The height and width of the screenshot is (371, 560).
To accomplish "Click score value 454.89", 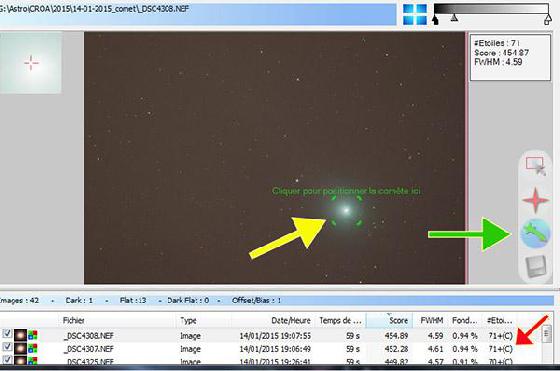I will (396, 336).
